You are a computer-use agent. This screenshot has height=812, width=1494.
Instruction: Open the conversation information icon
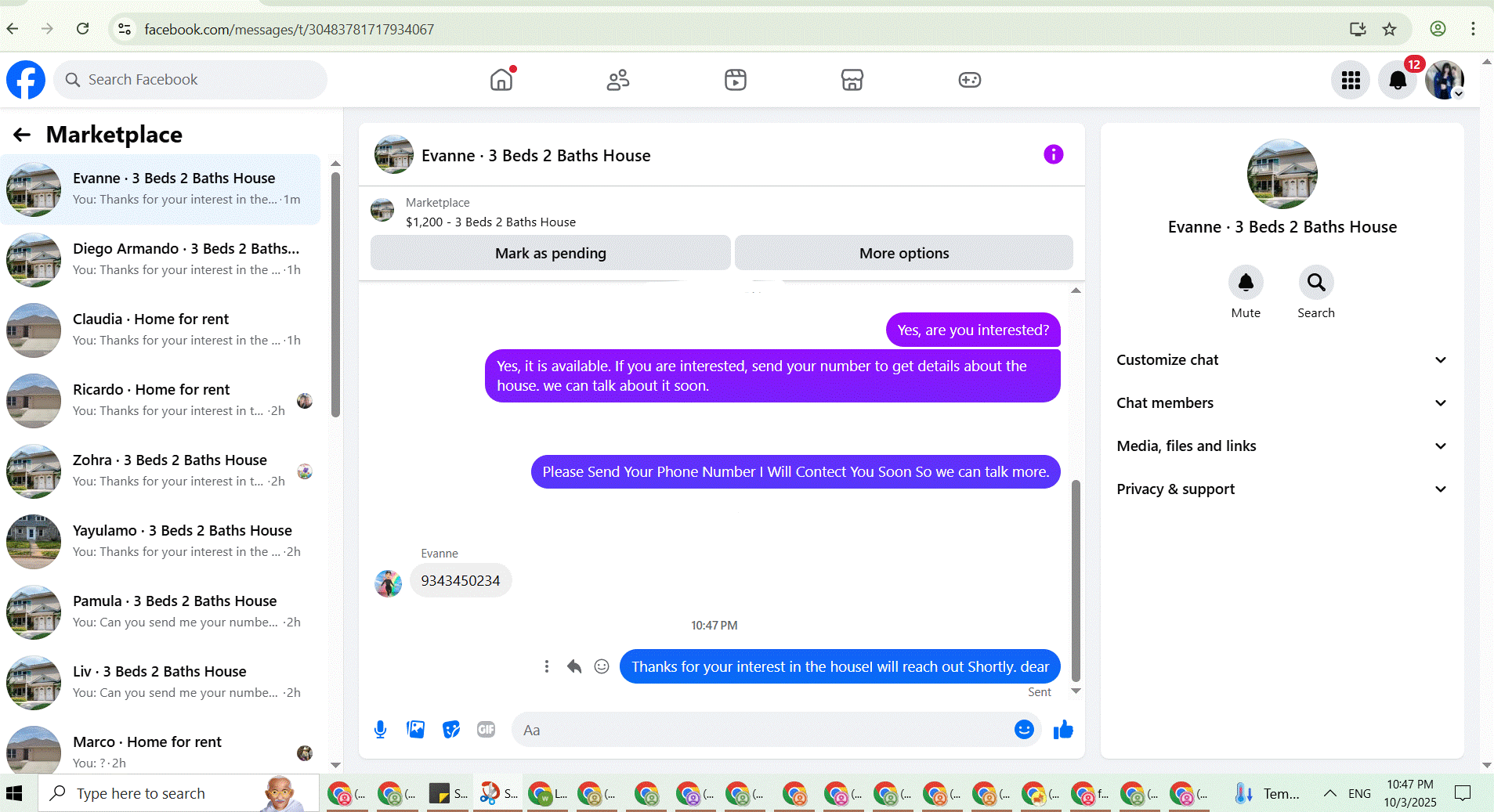pyautogui.click(x=1054, y=154)
